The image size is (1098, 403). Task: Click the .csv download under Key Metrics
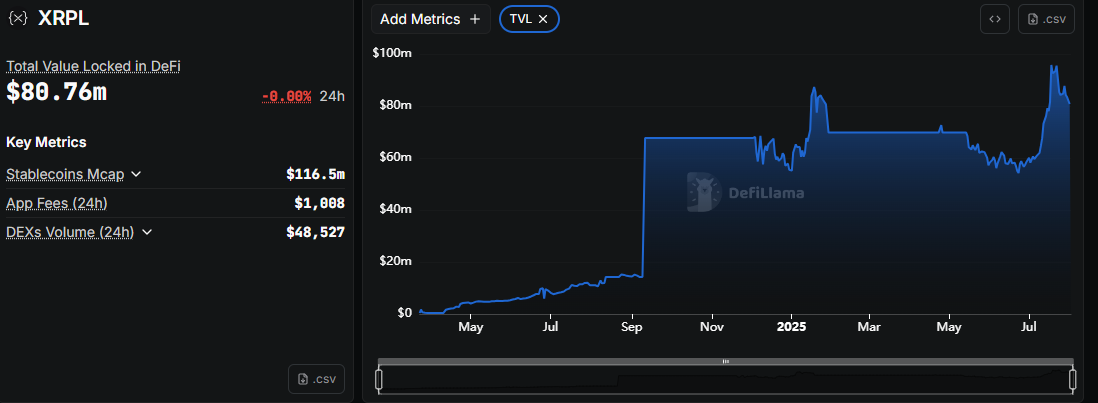(x=316, y=379)
